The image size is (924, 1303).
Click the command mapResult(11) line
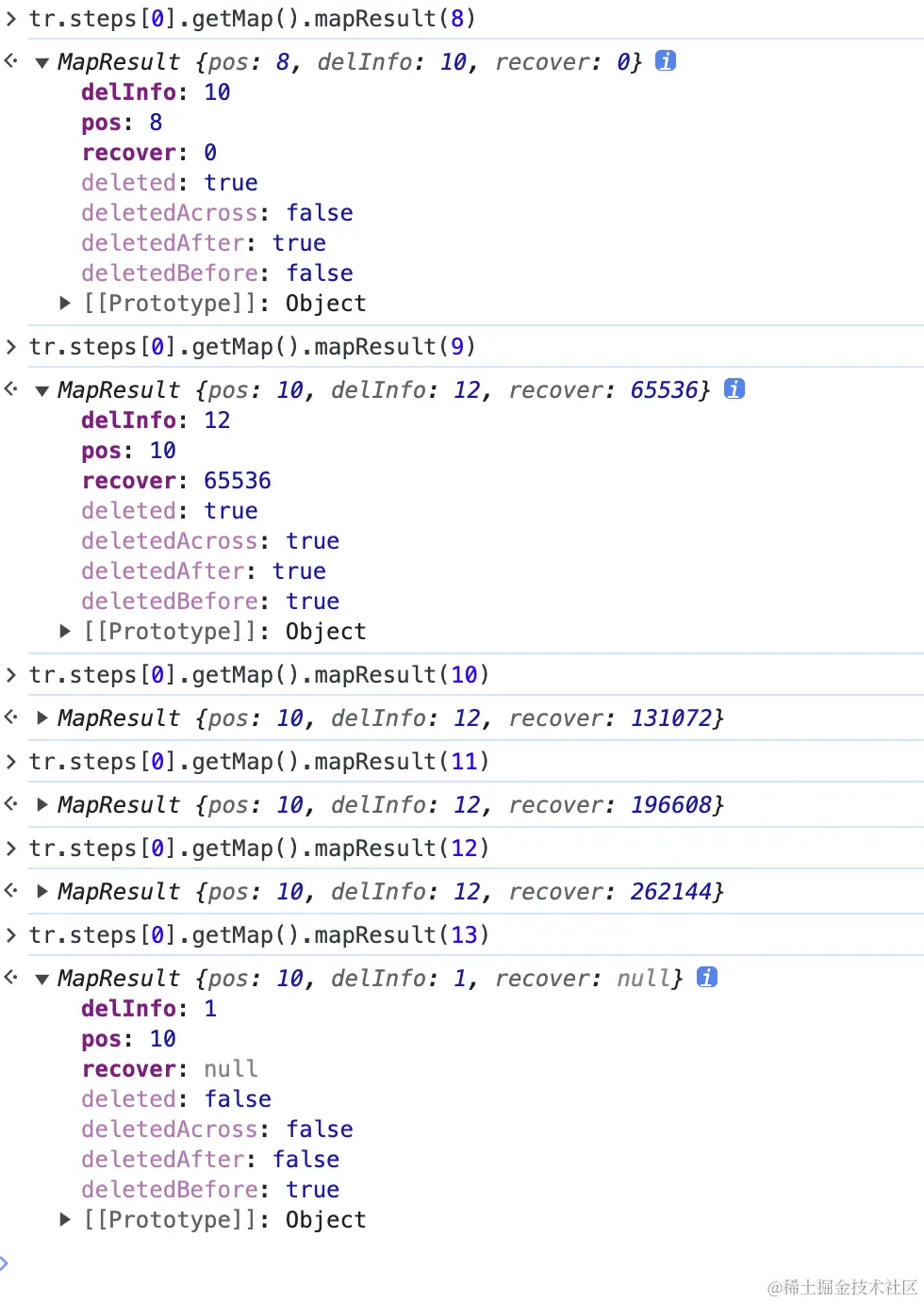259,761
